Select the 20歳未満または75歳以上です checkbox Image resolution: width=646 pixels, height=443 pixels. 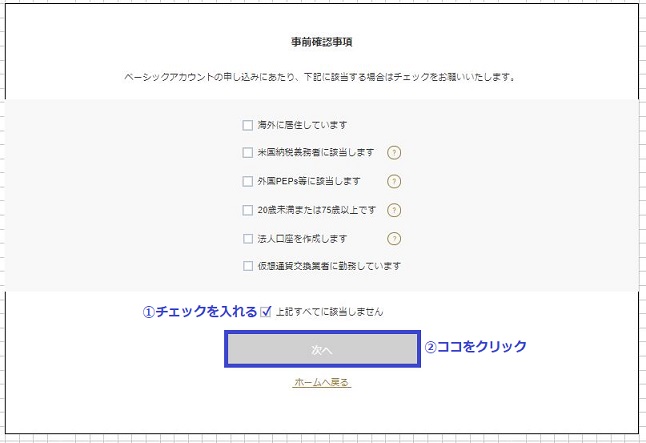[248, 210]
